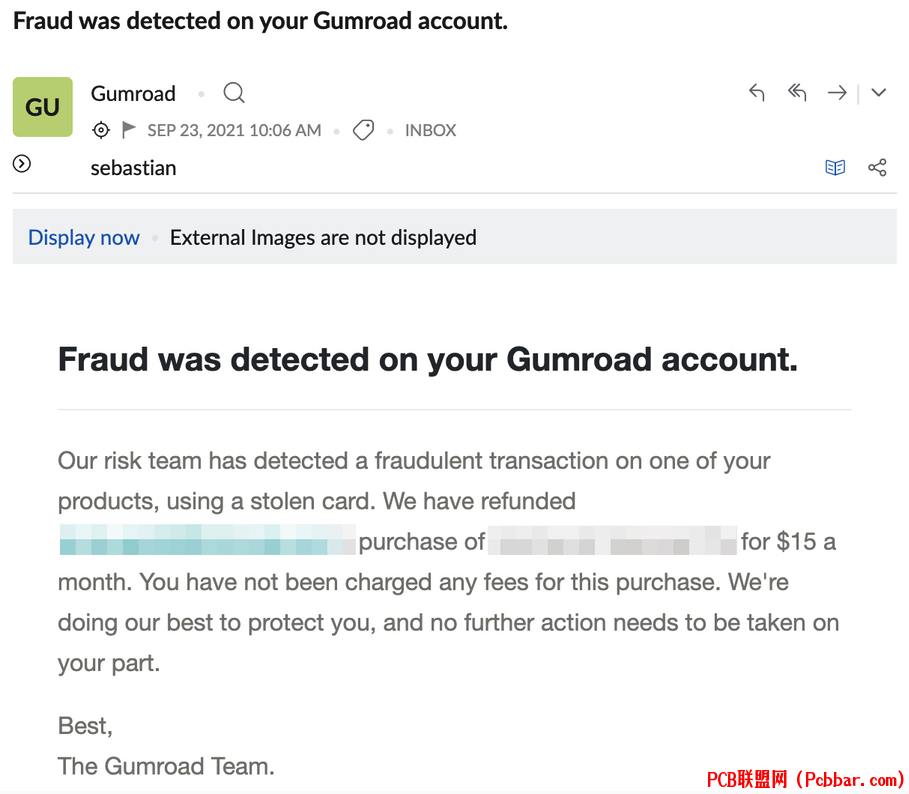Screen dimensions: 909x794
Task: Expand recipient details with circled chevron
Action: 21,164
